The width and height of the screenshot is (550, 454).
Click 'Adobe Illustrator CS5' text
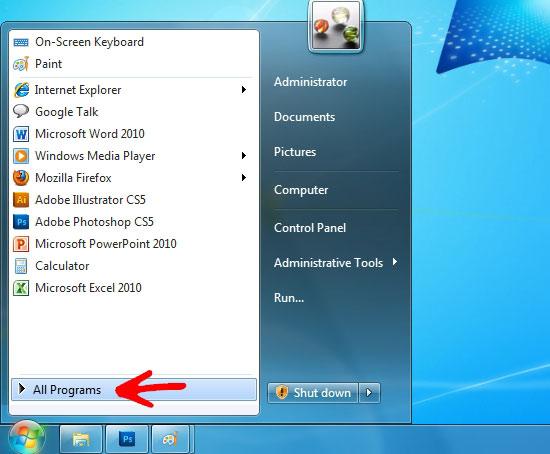coord(90,200)
